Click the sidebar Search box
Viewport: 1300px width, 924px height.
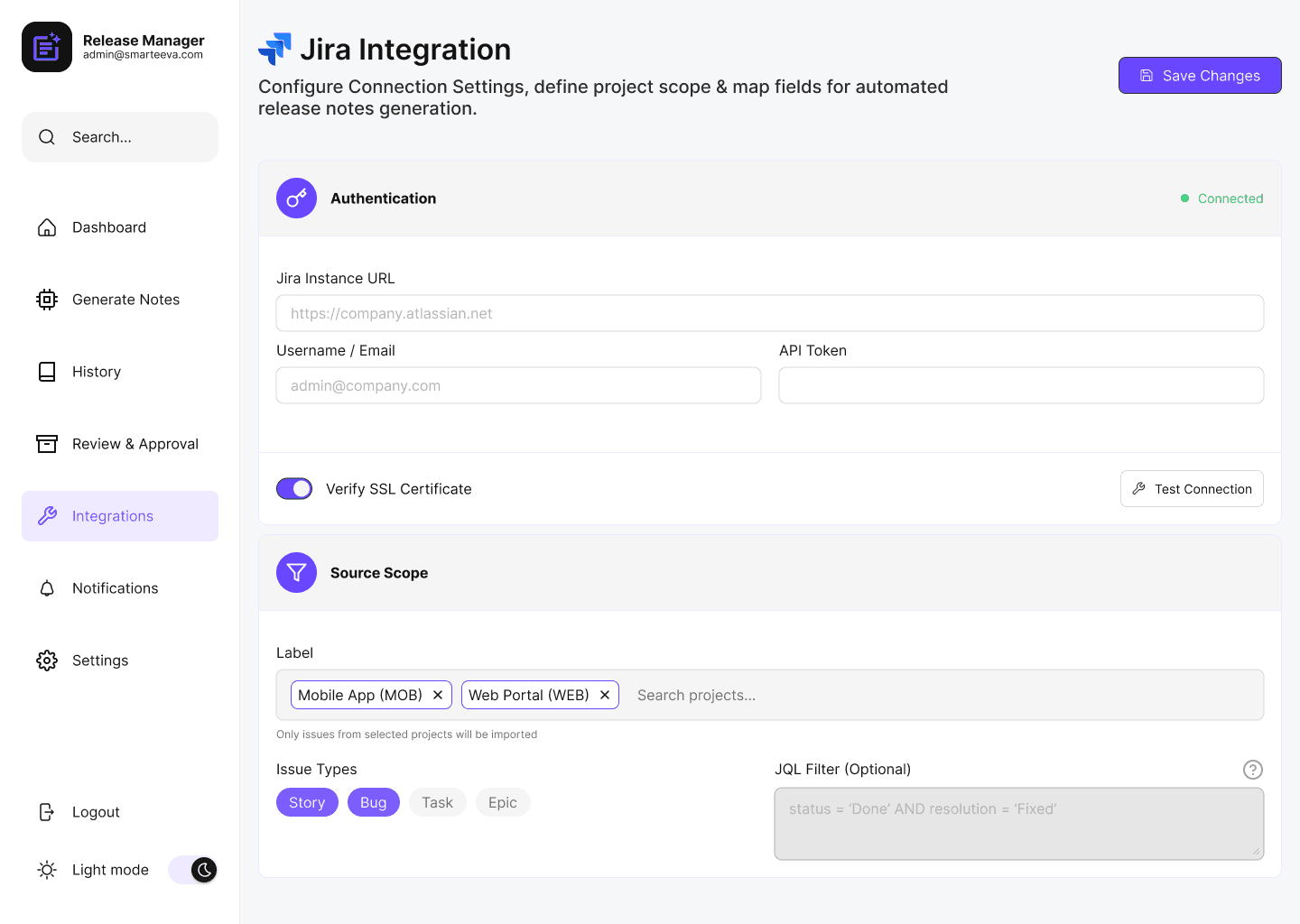click(120, 137)
